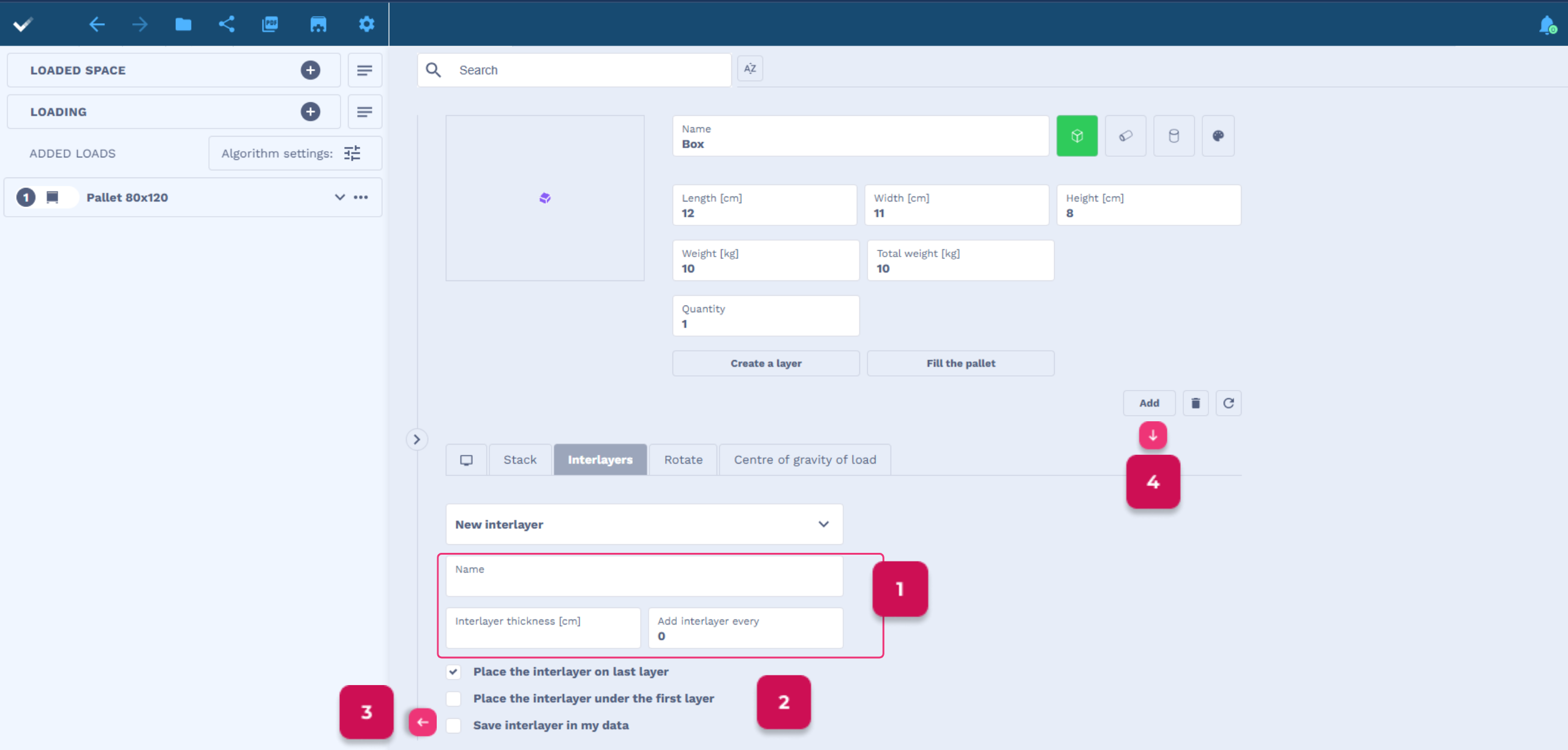Viewport: 1568px width, 750px height.
Task: Select the Interlayers tab
Action: (600, 460)
